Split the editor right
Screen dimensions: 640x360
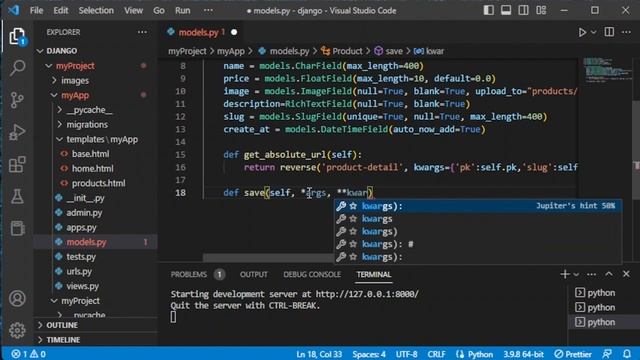[x=609, y=32]
